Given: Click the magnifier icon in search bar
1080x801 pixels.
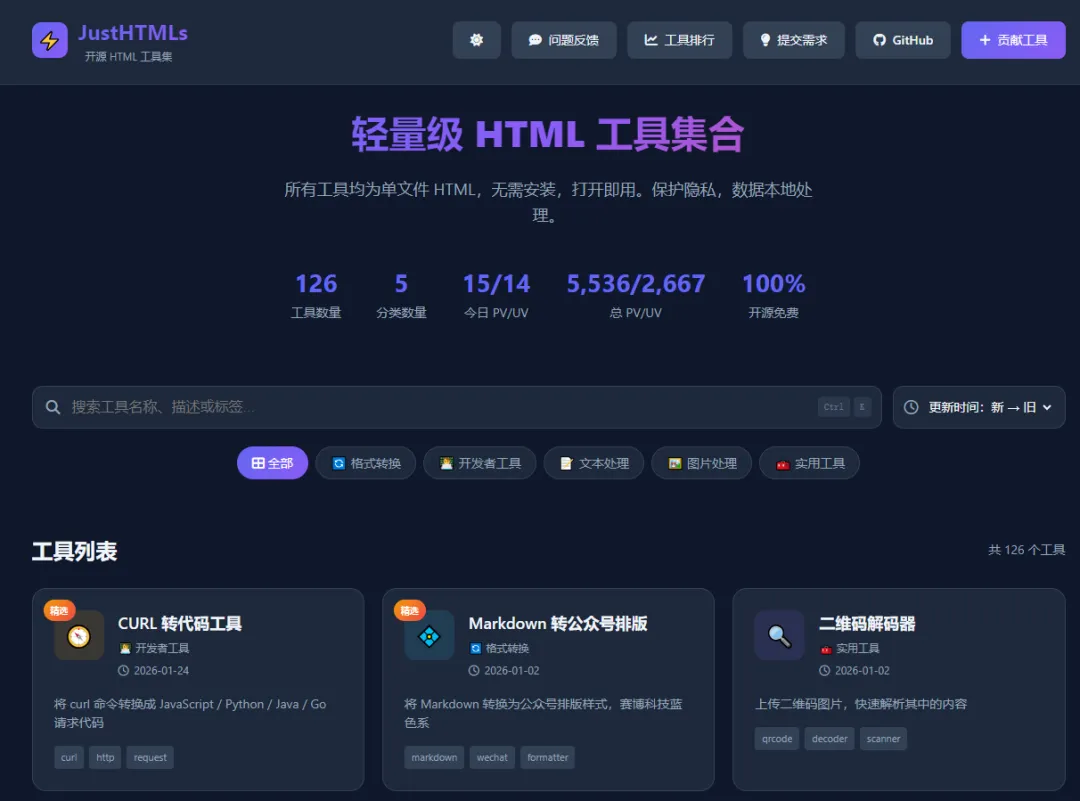Looking at the screenshot, I should [x=53, y=407].
